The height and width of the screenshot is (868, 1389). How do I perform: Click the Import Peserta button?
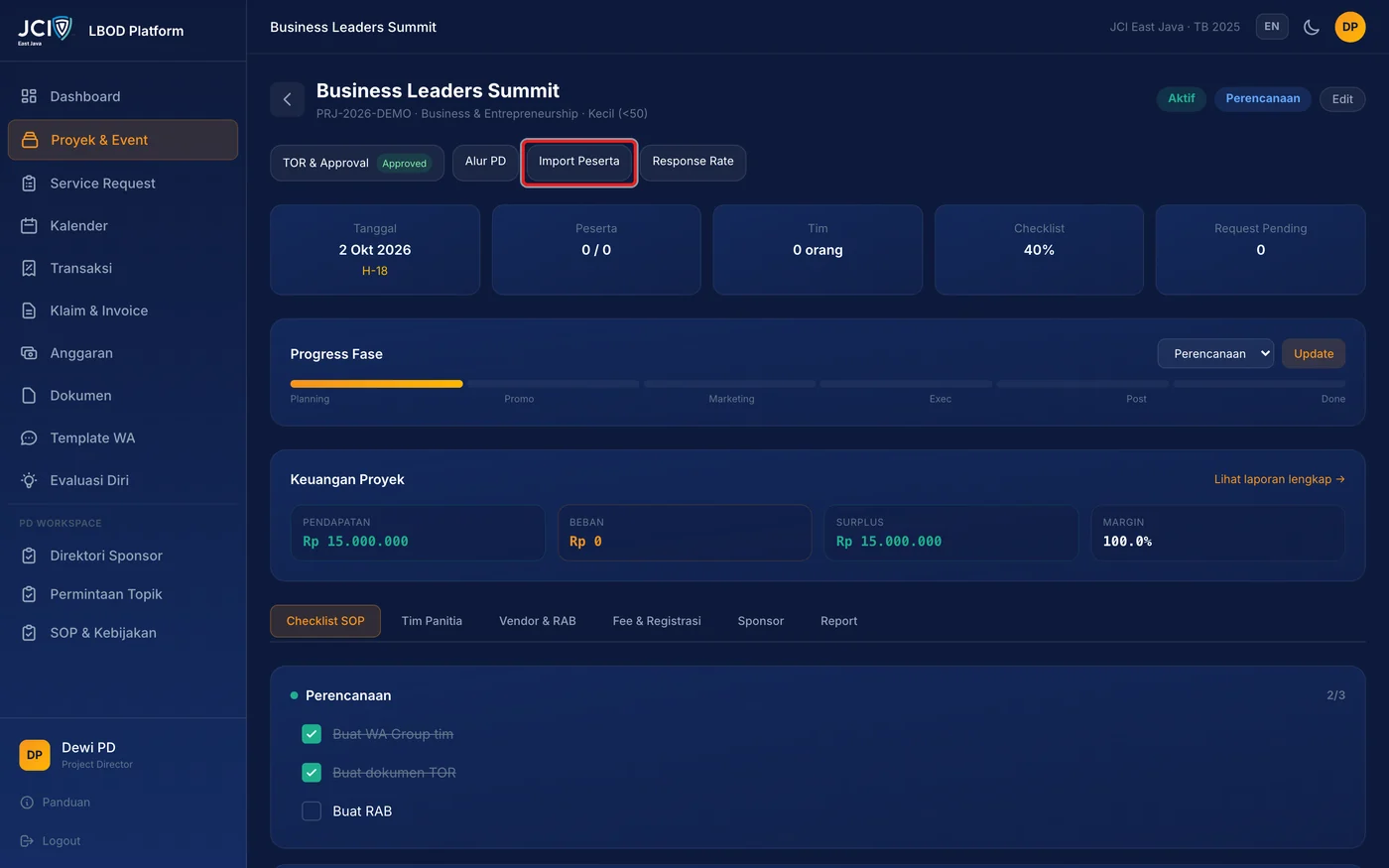pos(579,162)
